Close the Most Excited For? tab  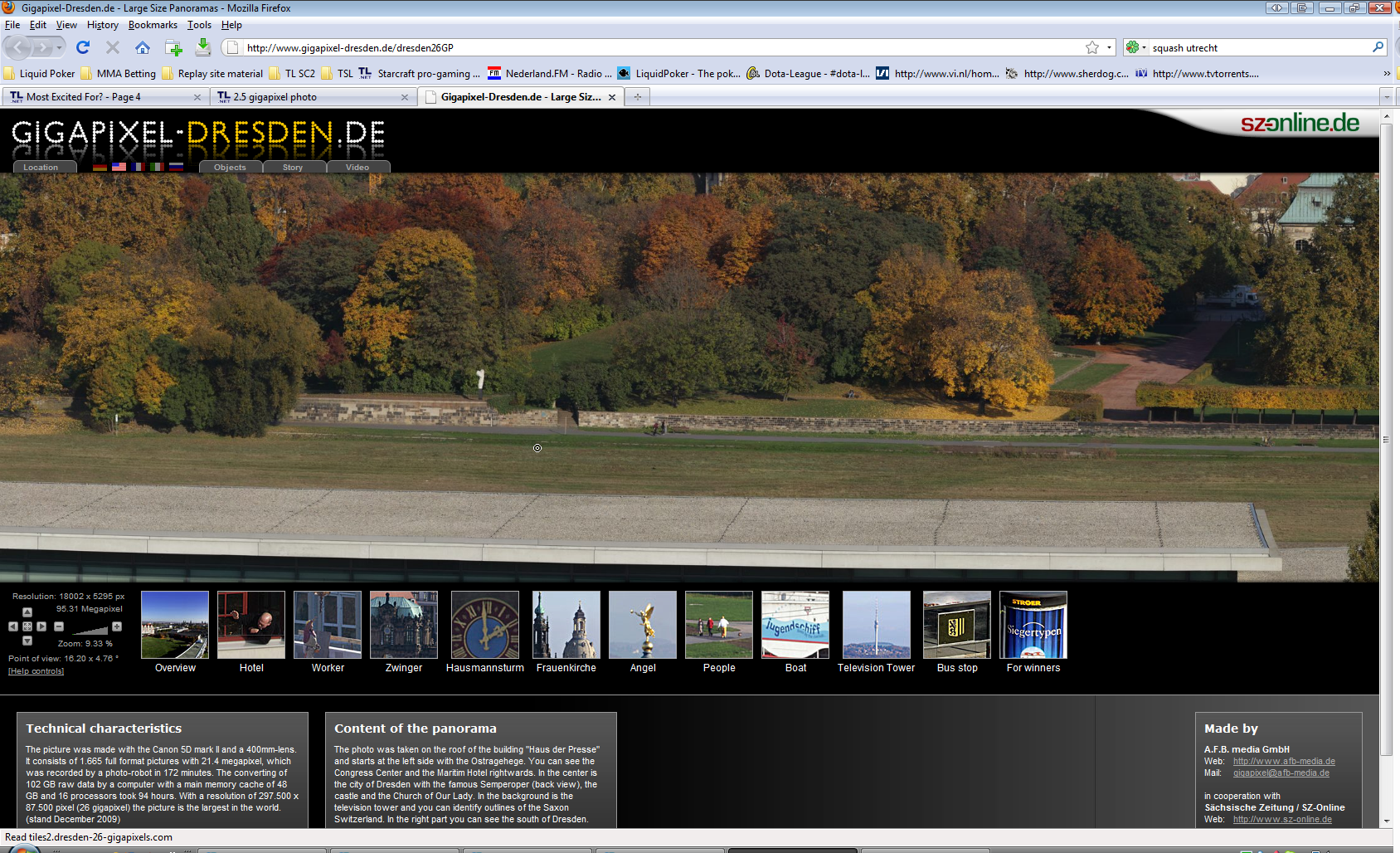coord(197,97)
